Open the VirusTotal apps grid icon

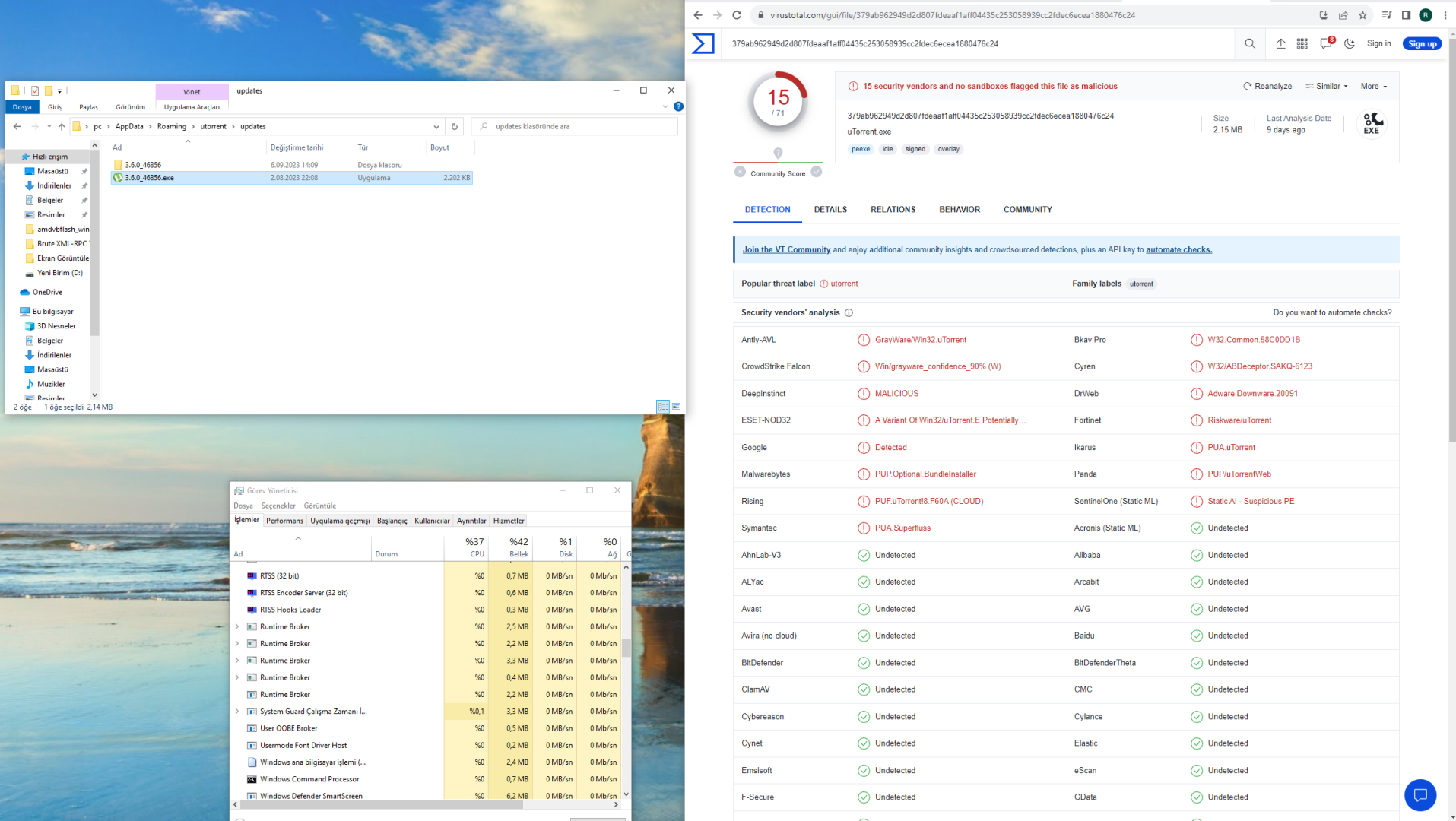pyautogui.click(x=1302, y=43)
